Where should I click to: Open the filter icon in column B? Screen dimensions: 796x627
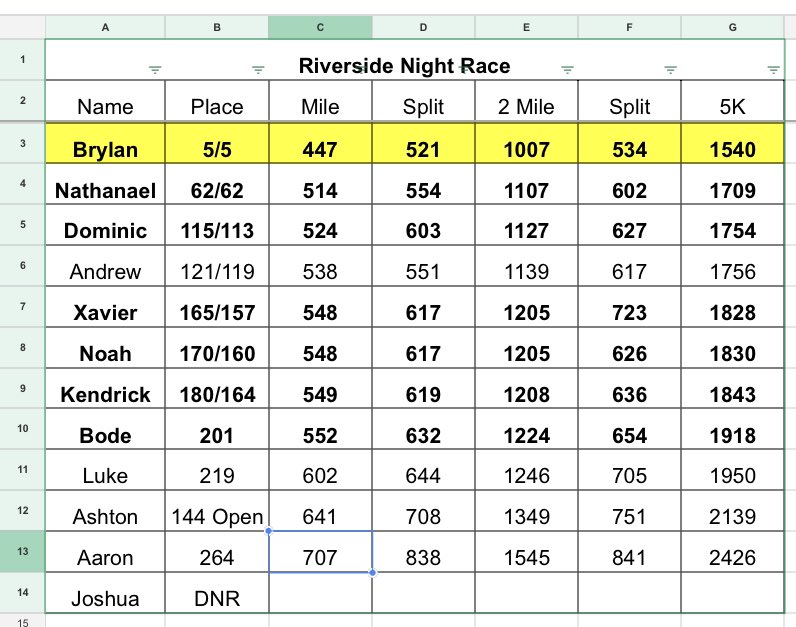[258, 70]
